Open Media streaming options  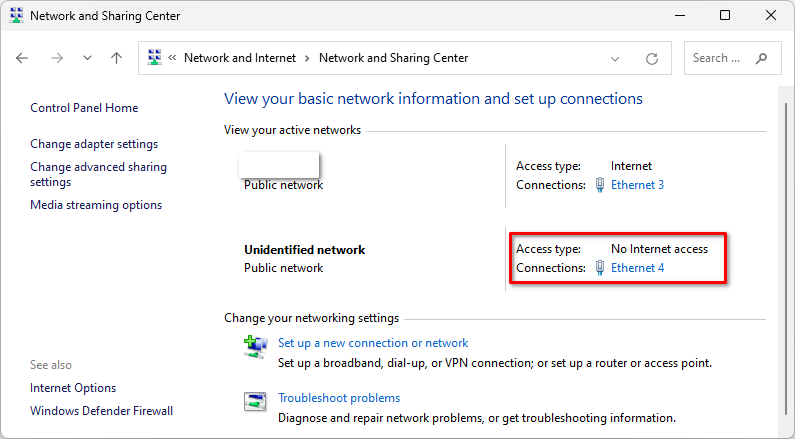click(96, 205)
